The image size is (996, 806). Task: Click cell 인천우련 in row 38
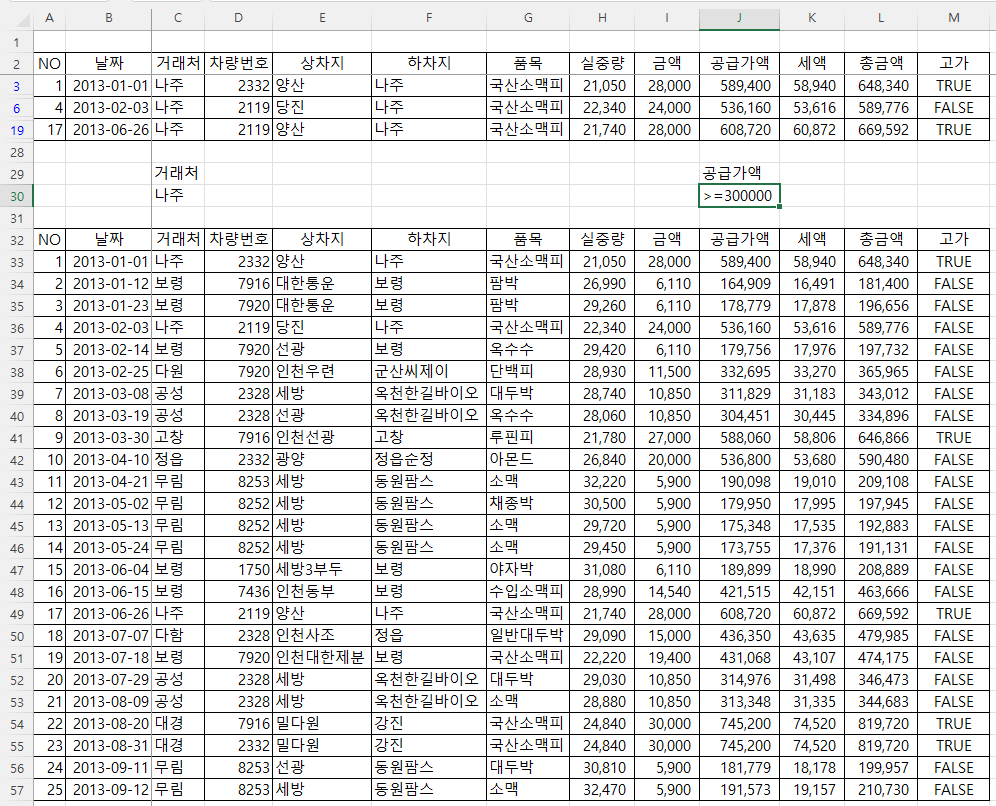coord(322,372)
